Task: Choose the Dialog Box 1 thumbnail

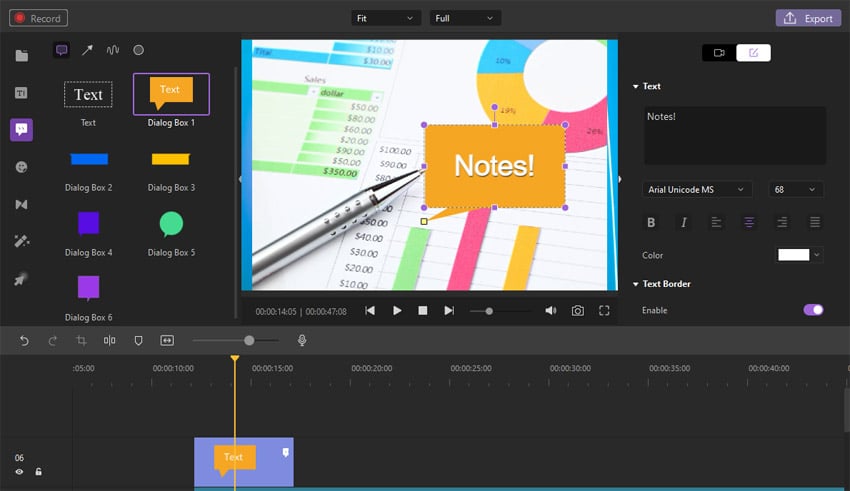Action: [171, 94]
